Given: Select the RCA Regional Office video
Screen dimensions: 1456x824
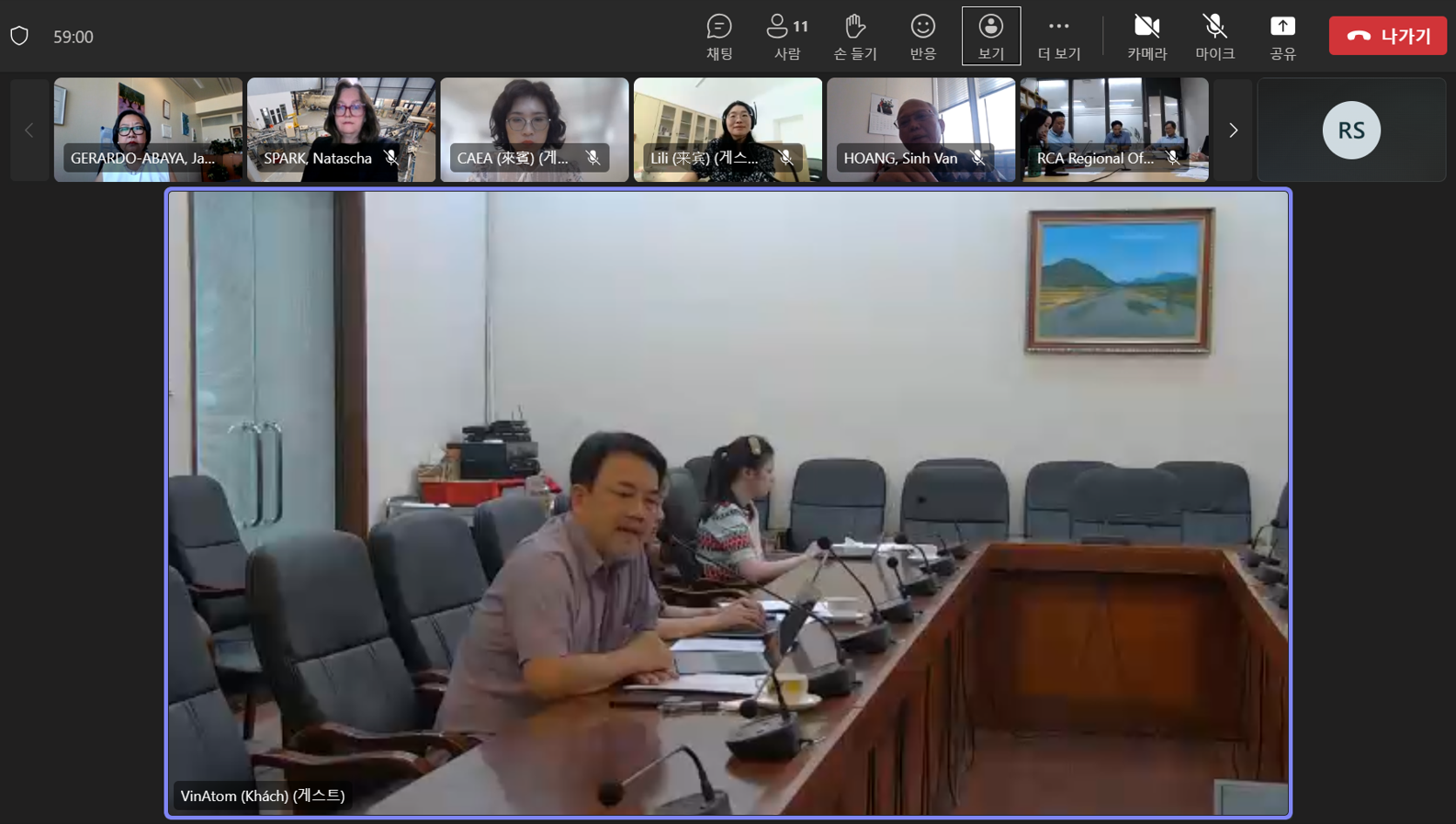Looking at the screenshot, I should pos(1114,130).
